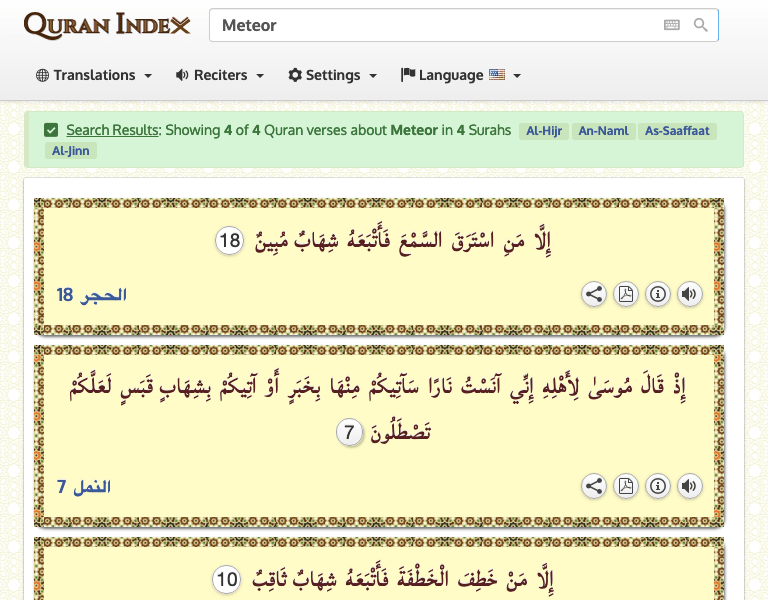Click the Quran Index logo
Viewport: 768px width, 600px height.
pos(107,25)
